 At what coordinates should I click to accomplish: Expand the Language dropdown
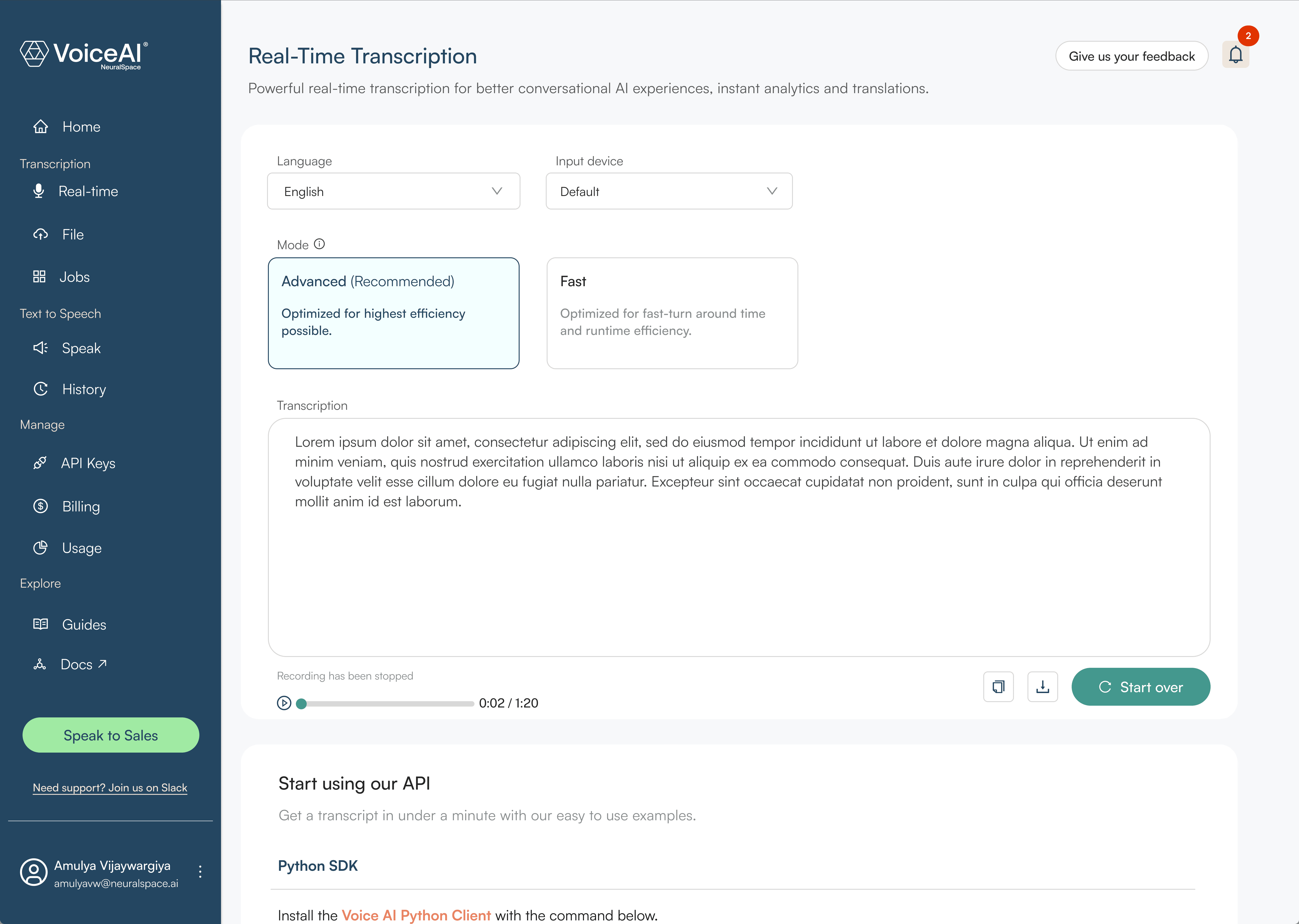coord(393,191)
